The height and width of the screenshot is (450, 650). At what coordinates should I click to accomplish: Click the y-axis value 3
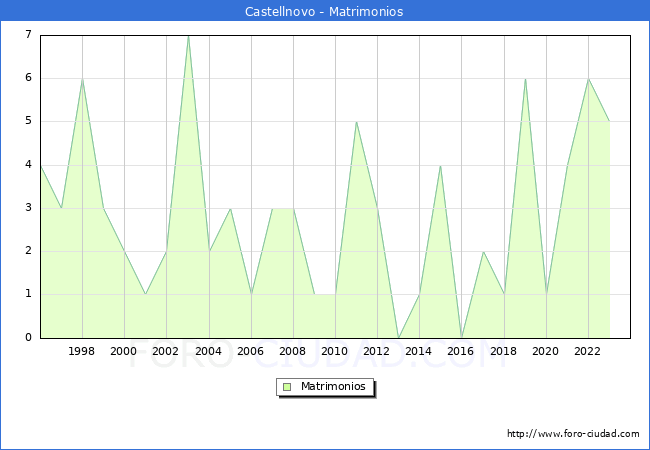pyautogui.click(x=28, y=208)
